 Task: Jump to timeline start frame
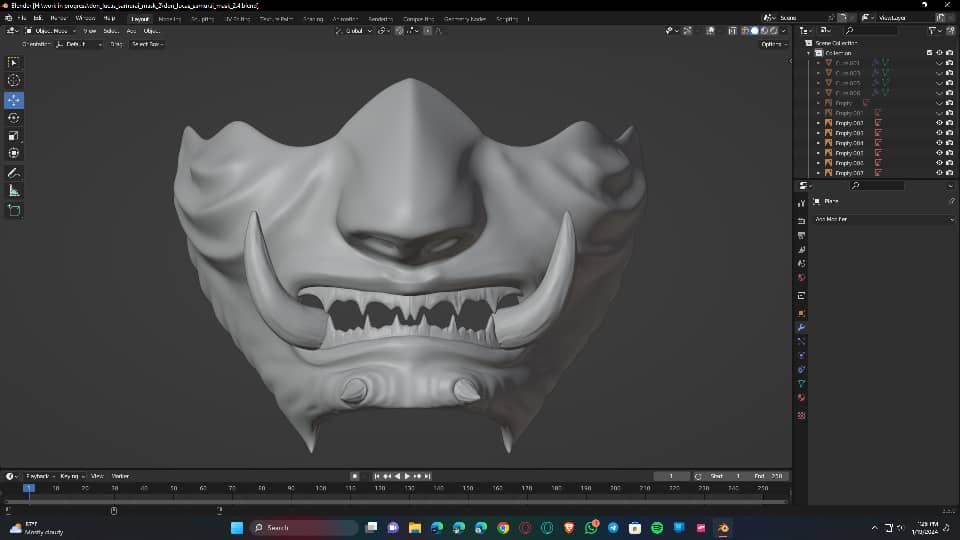pyautogui.click(x=377, y=476)
